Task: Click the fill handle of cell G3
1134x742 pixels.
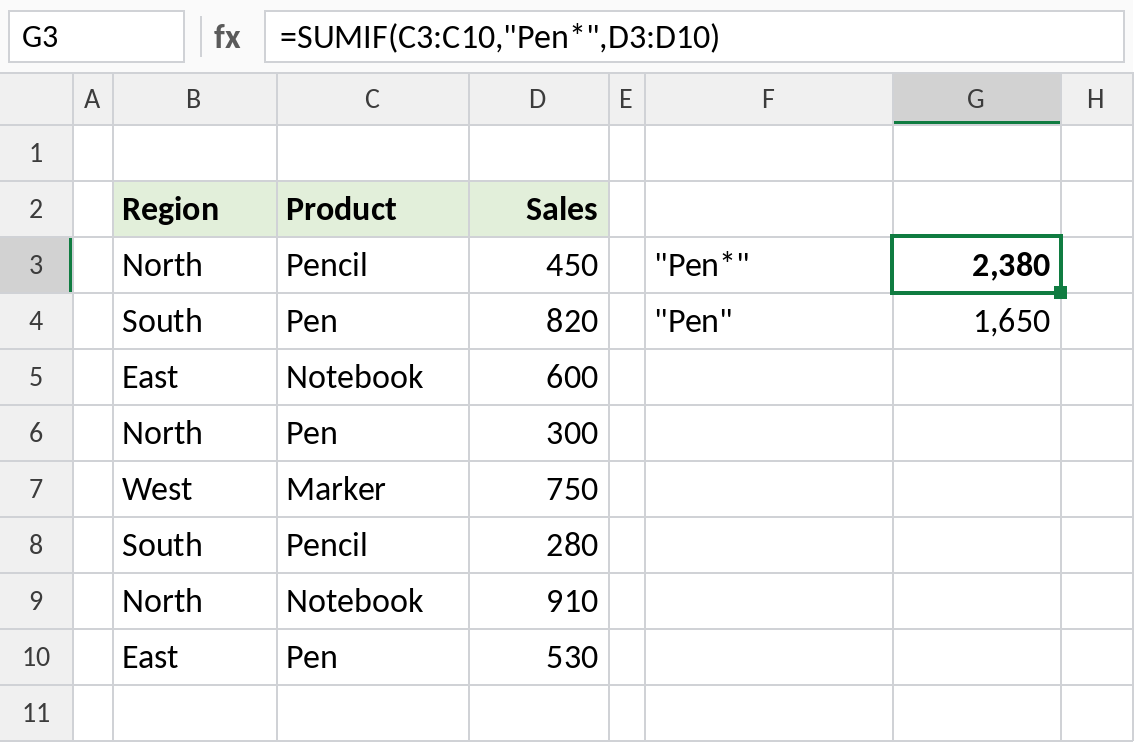Action: [1061, 292]
